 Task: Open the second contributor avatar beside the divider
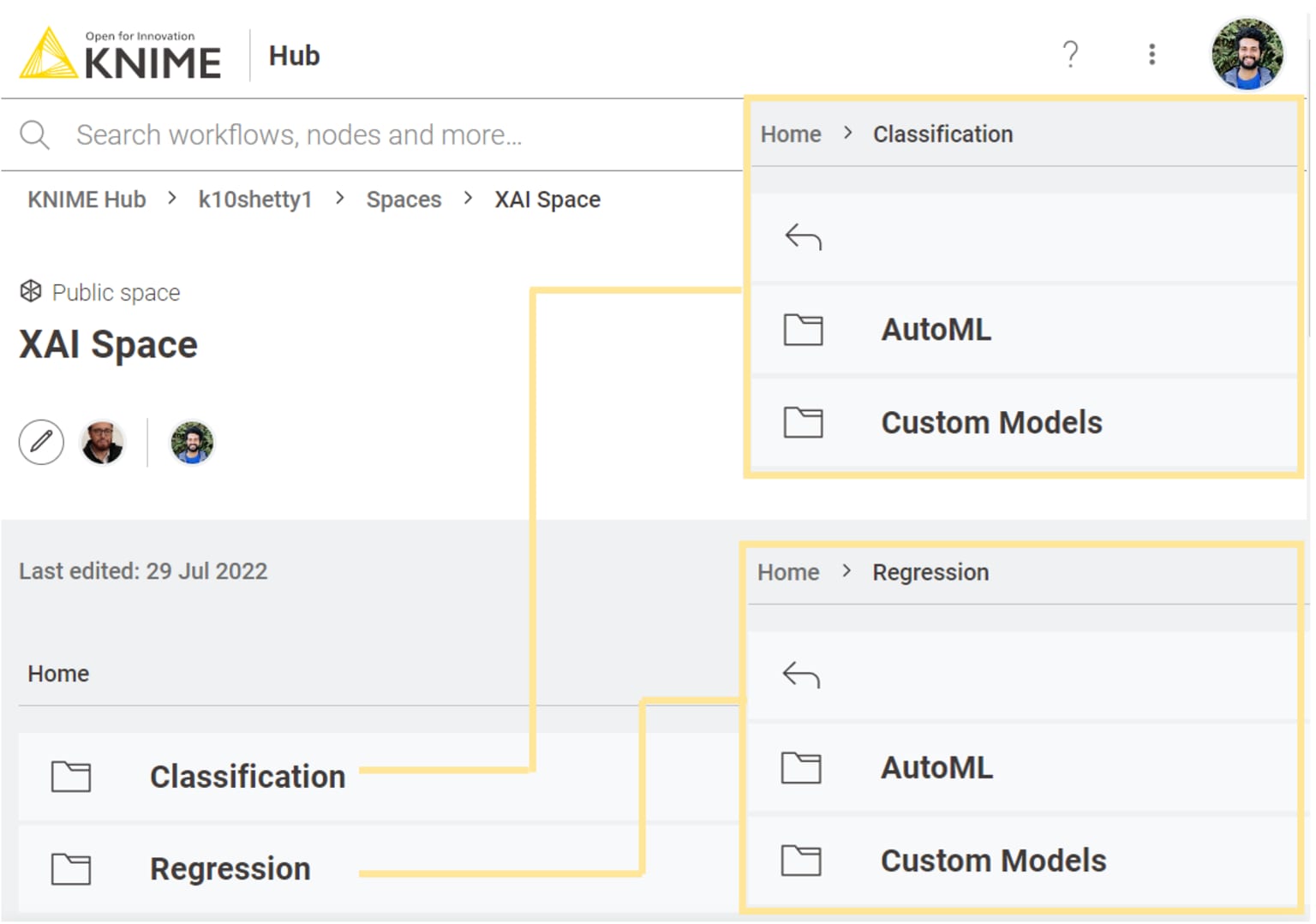coord(192,442)
